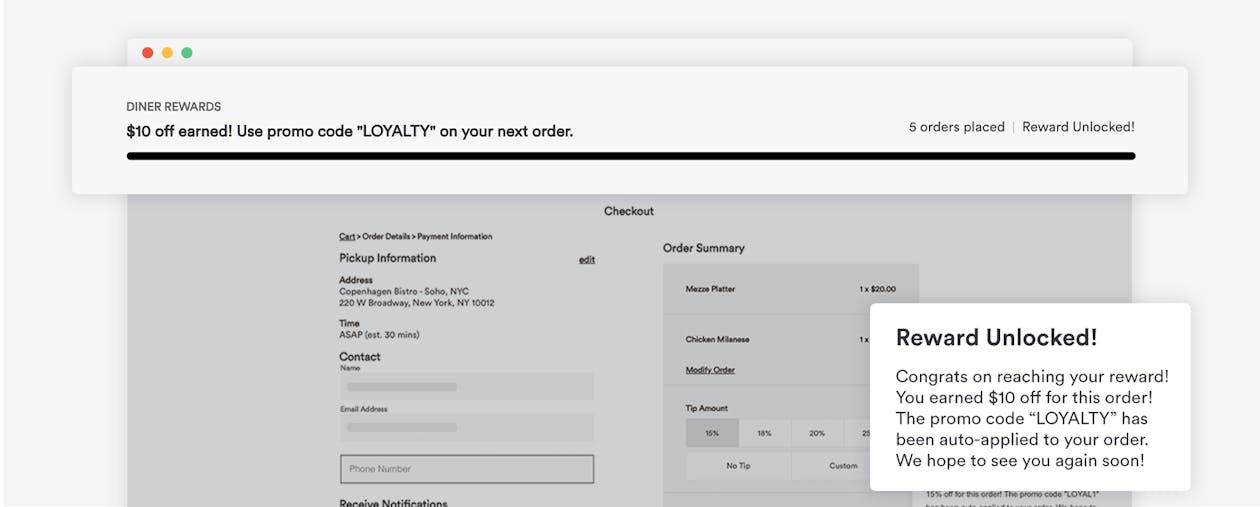
Task: Click the "ASAP (est. 30 mins)" time text
Action: pyautogui.click(x=377, y=335)
